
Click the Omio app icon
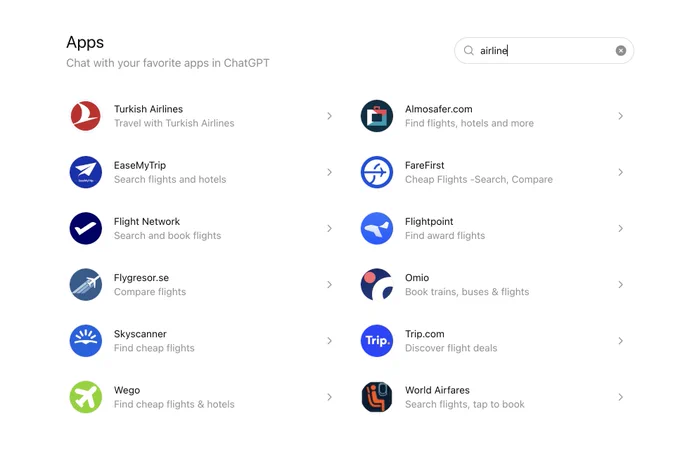[x=377, y=285]
